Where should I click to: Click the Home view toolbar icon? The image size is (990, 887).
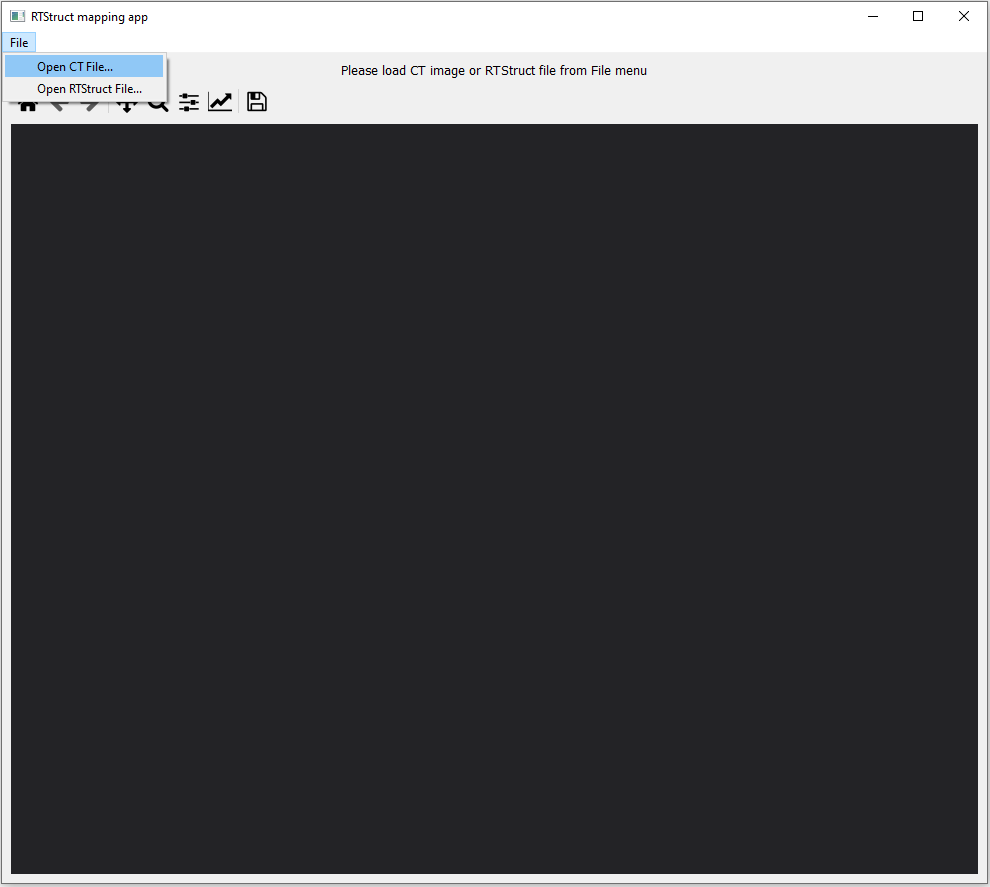point(27,101)
